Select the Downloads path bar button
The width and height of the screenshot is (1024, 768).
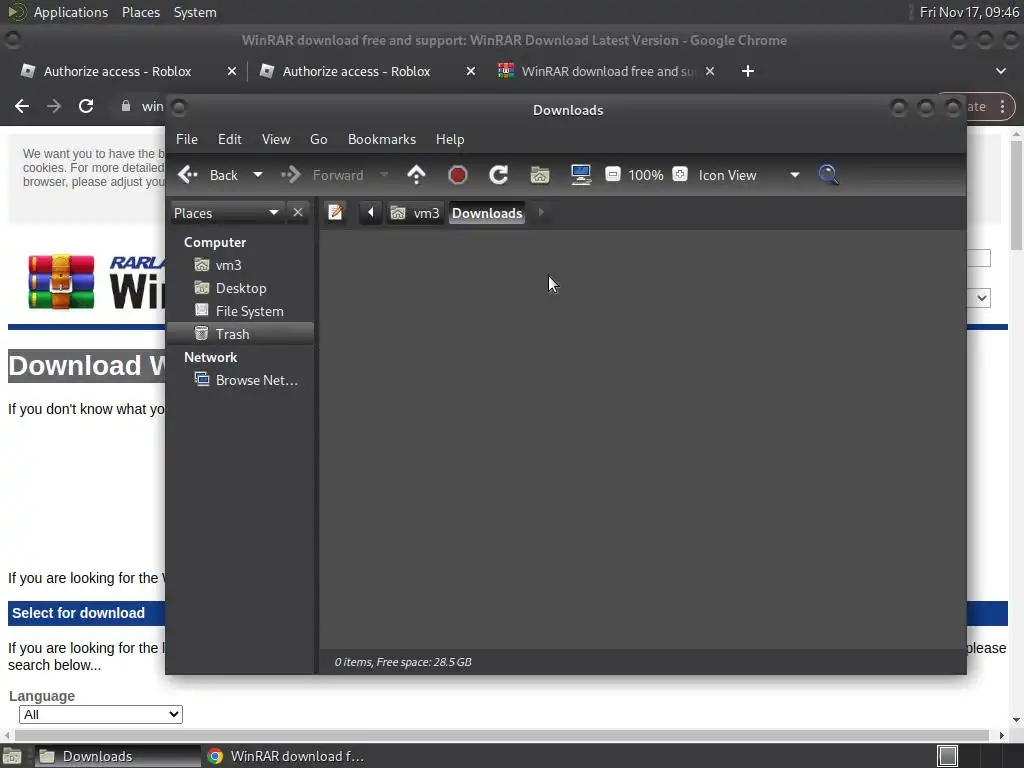(487, 213)
